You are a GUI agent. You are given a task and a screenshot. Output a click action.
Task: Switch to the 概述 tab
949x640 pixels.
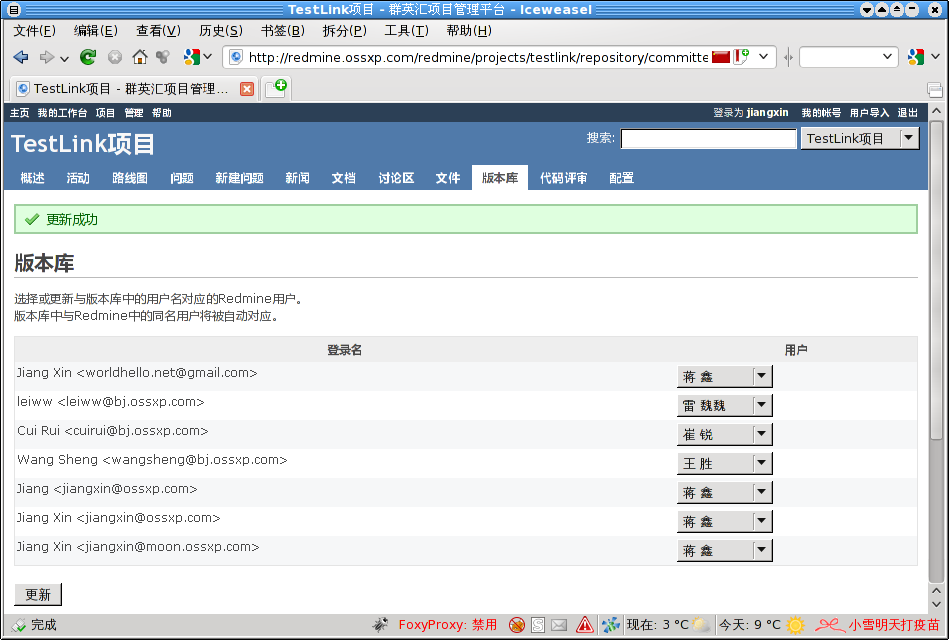(33, 178)
